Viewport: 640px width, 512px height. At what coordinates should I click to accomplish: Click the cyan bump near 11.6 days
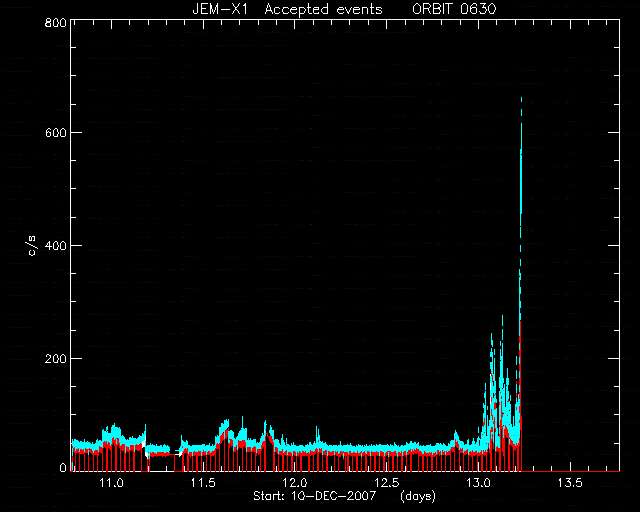[224, 427]
